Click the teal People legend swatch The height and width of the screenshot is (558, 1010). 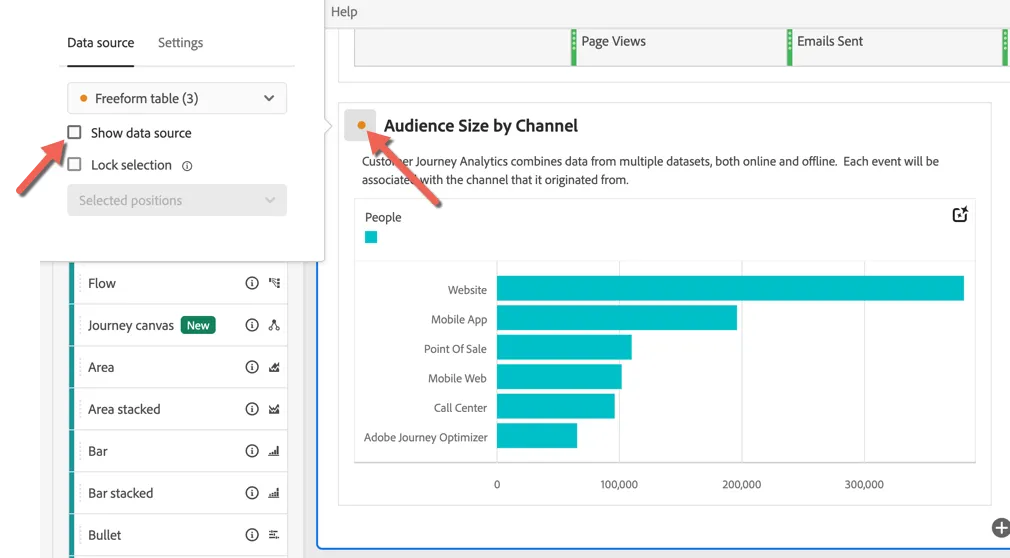371,237
